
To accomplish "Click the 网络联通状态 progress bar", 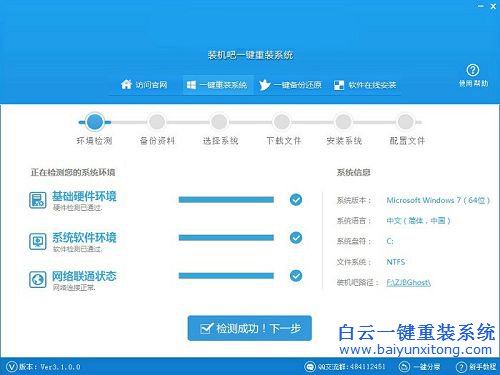I will tap(226, 276).
